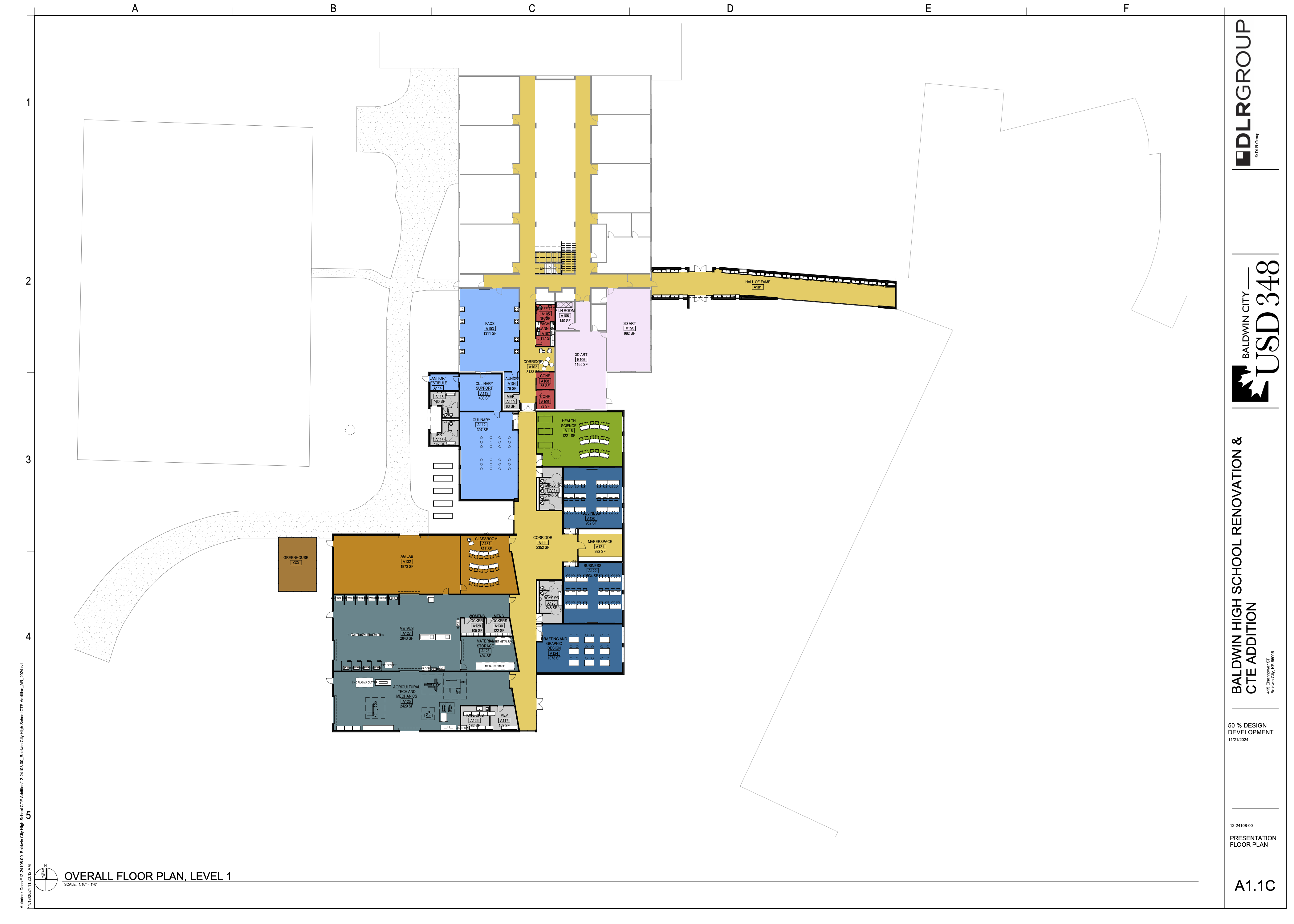Click the GREENHOUSE XXX label
Image resolution: width=1294 pixels, height=924 pixels.
click(x=296, y=561)
